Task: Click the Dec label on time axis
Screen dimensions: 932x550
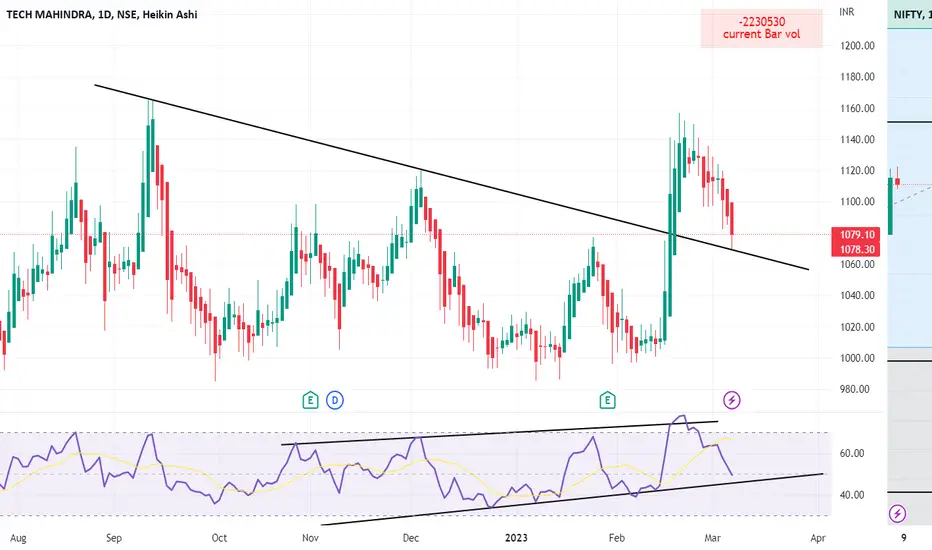Action: (411, 538)
